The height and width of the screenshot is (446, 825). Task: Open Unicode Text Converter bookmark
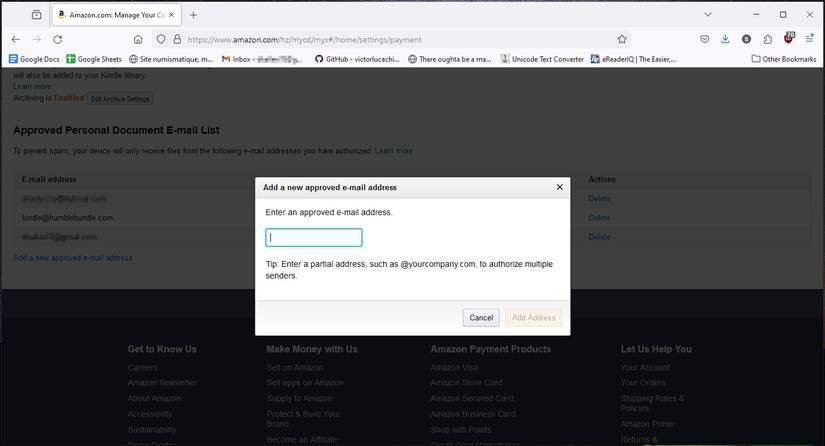pyautogui.click(x=542, y=59)
